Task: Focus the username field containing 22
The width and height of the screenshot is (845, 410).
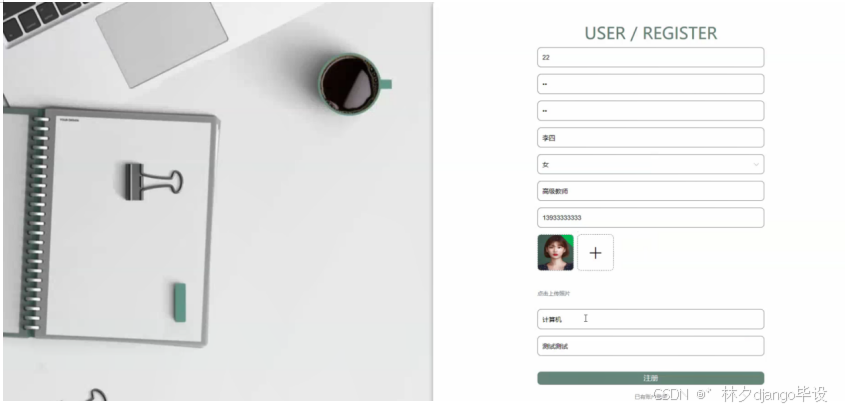Action: [650, 57]
